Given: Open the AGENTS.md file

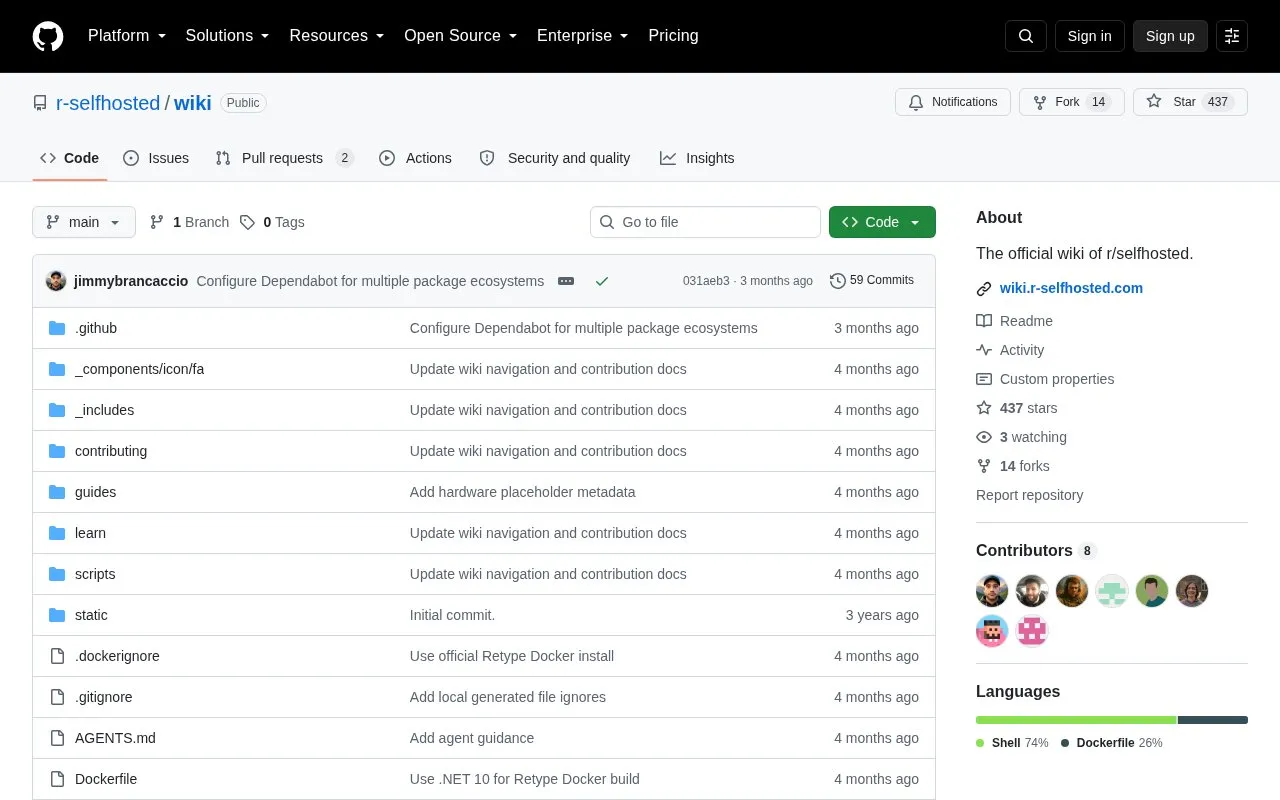Looking at the screenshot, I should (x=115, y=738).
